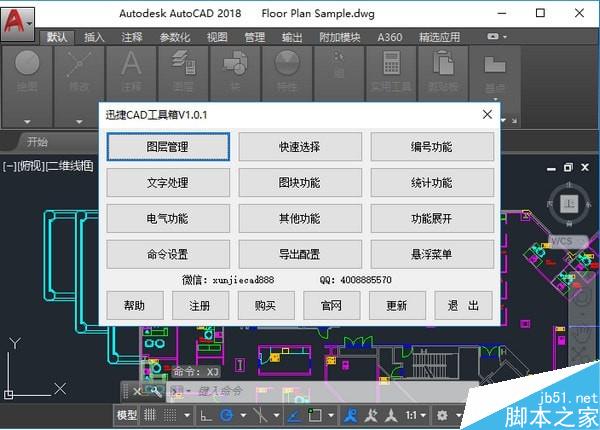Expand the Draw panel bottom arrow
The height and width of the screenshot is (430, 600).
[27, 122]
